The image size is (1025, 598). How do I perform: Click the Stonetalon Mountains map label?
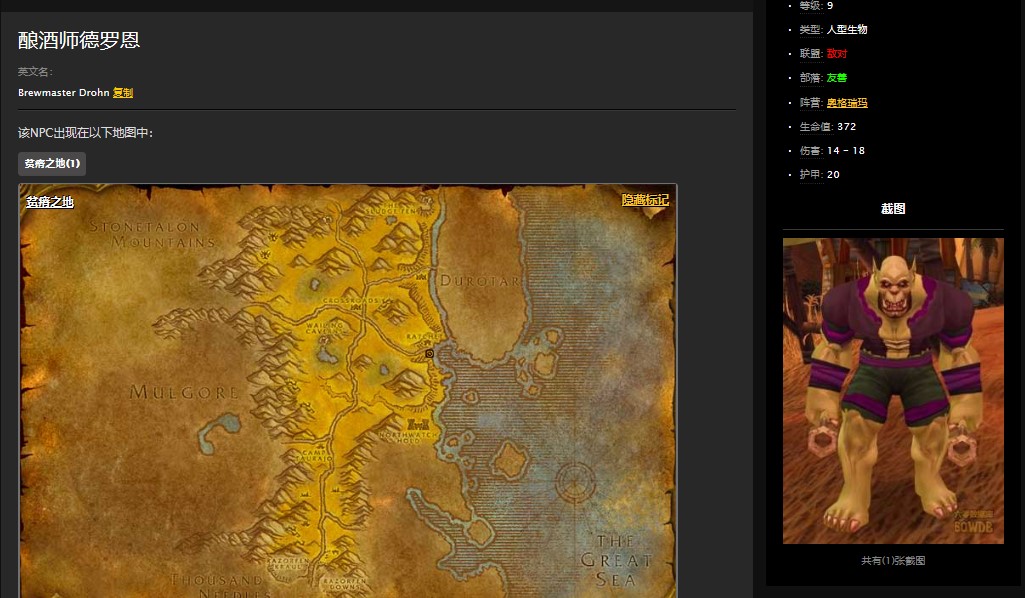[152, 234]
